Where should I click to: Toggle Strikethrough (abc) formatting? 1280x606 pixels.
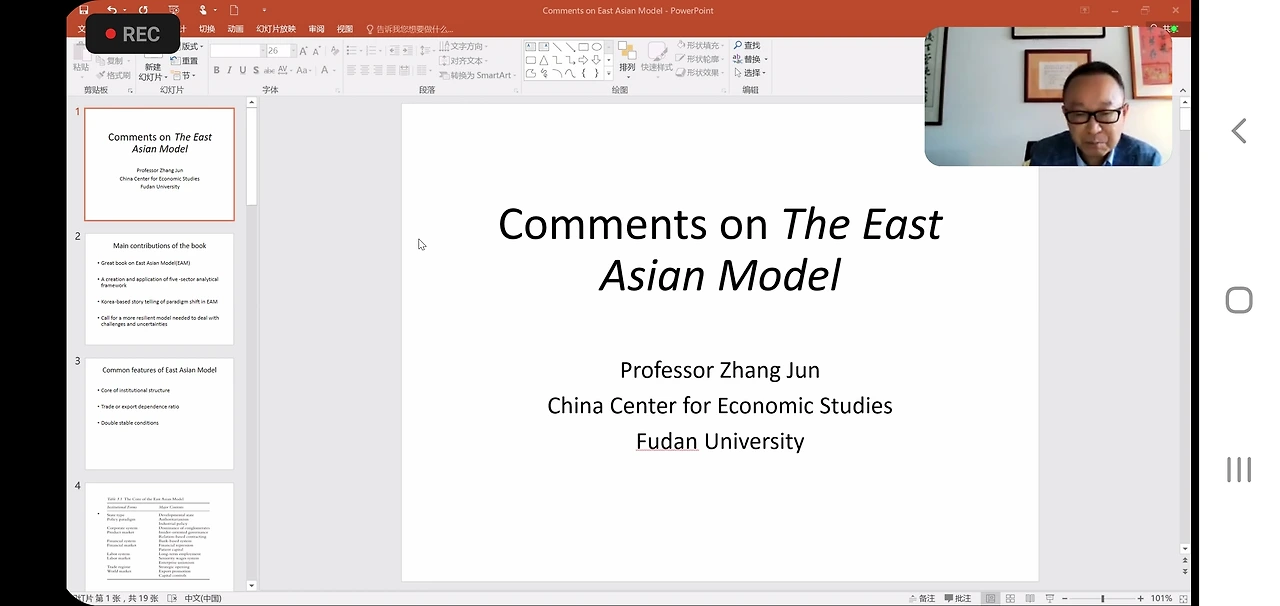pyautogui.click(x=269, y=70)
